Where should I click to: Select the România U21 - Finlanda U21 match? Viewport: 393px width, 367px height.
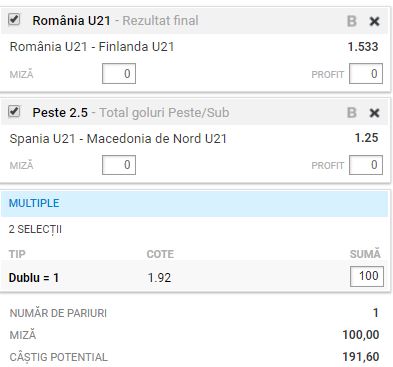click(x=92, y=46)
